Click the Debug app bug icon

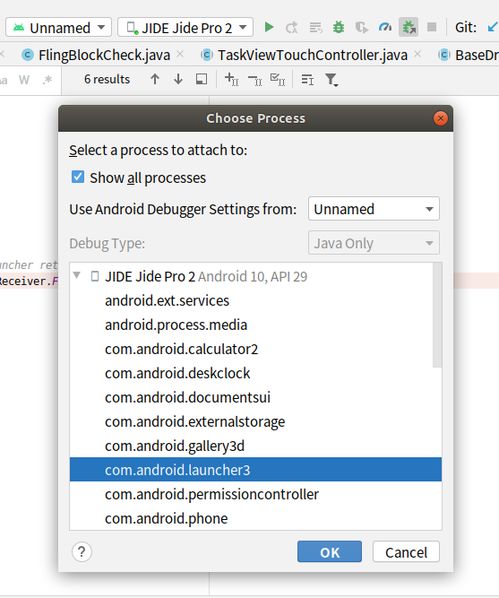(x=338, y=27)
